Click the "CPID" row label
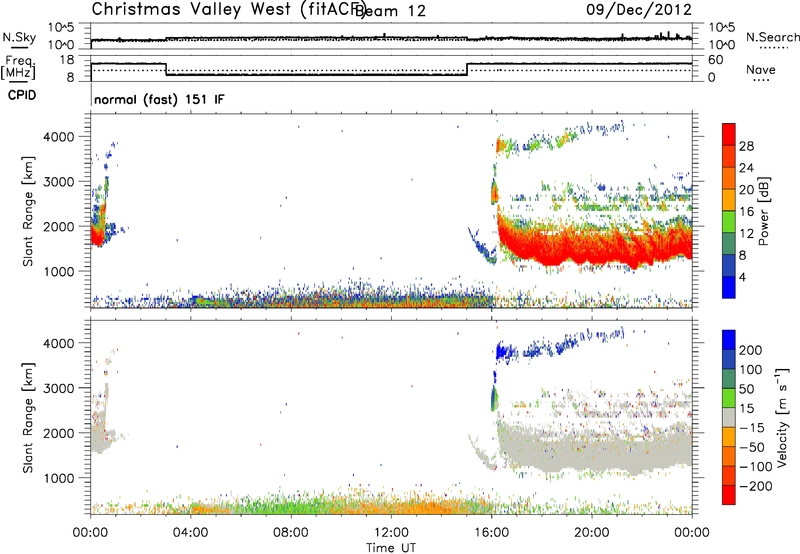Image resolution: width=800 pixels, height=554 pixels. (x=22, y=95)
